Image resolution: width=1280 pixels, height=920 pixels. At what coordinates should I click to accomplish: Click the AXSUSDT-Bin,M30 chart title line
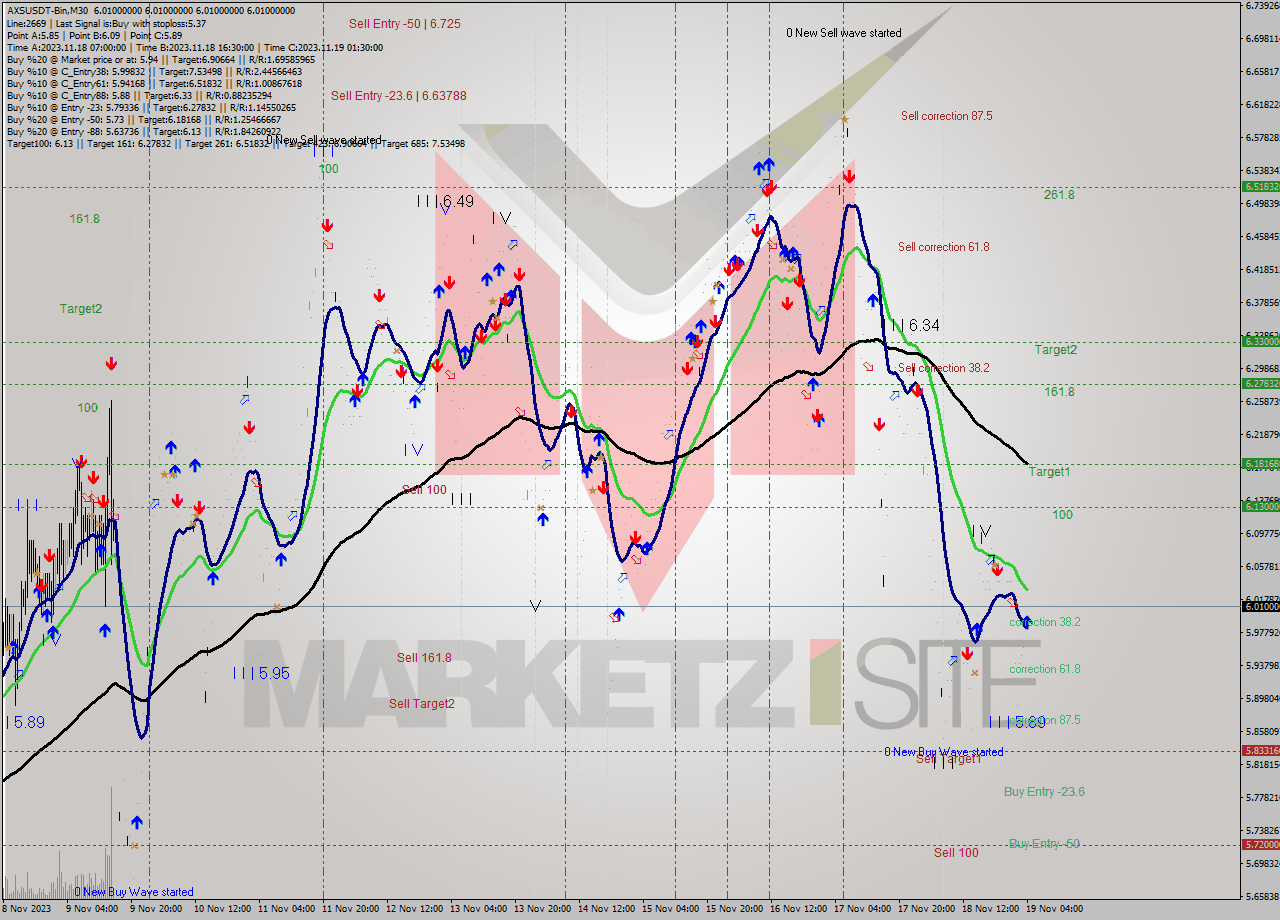point(151,10)
